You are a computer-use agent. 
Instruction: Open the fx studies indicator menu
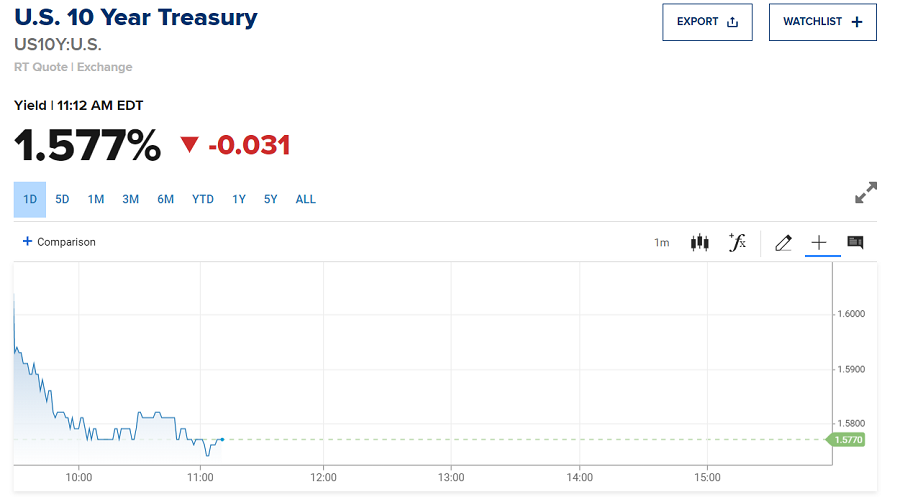pos(737,242)
